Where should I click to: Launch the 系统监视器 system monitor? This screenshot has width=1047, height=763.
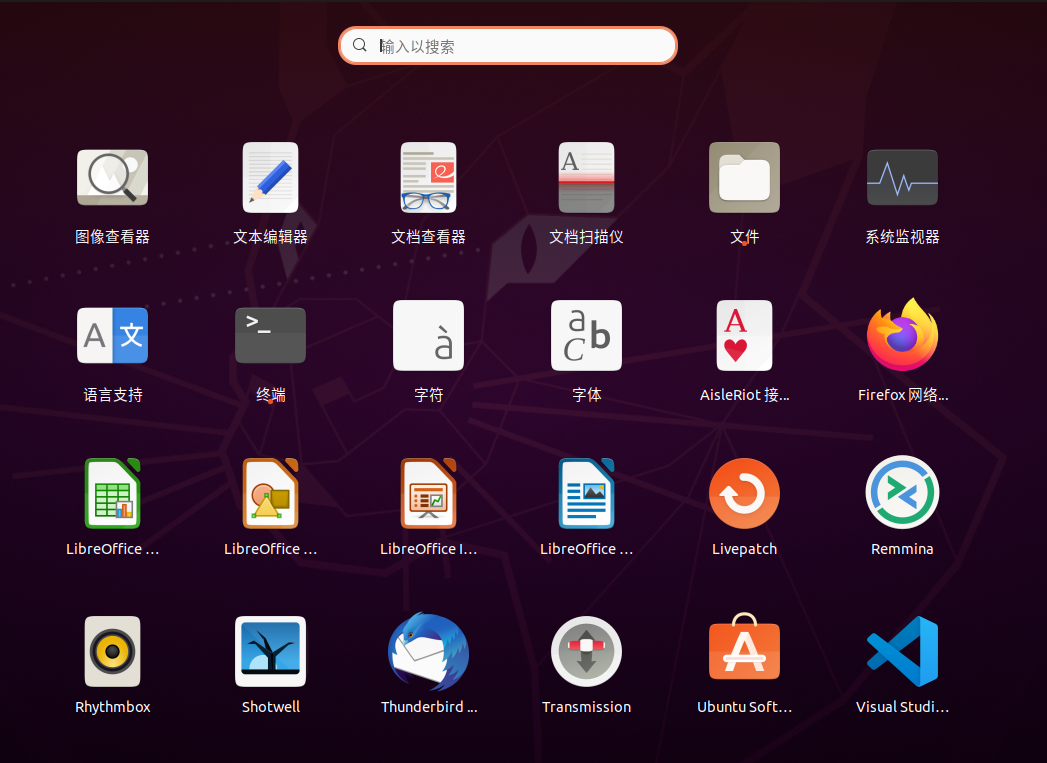tap(902, 178)
